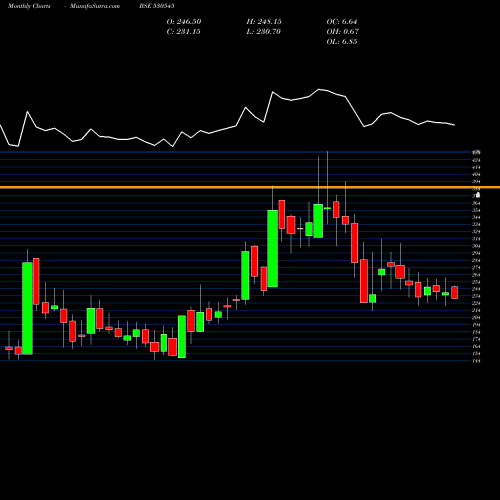500x500 pixels.
Task: Click the 424 price axis label
Action: 476,160
